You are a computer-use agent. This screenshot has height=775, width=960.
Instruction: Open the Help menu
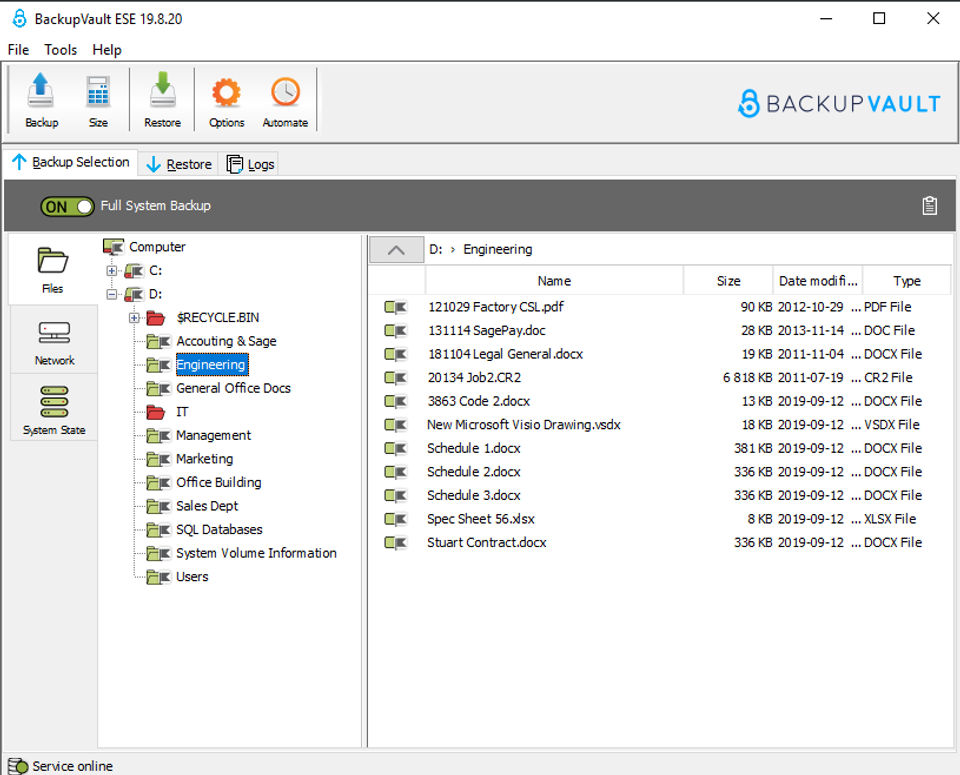click(107, 50)
